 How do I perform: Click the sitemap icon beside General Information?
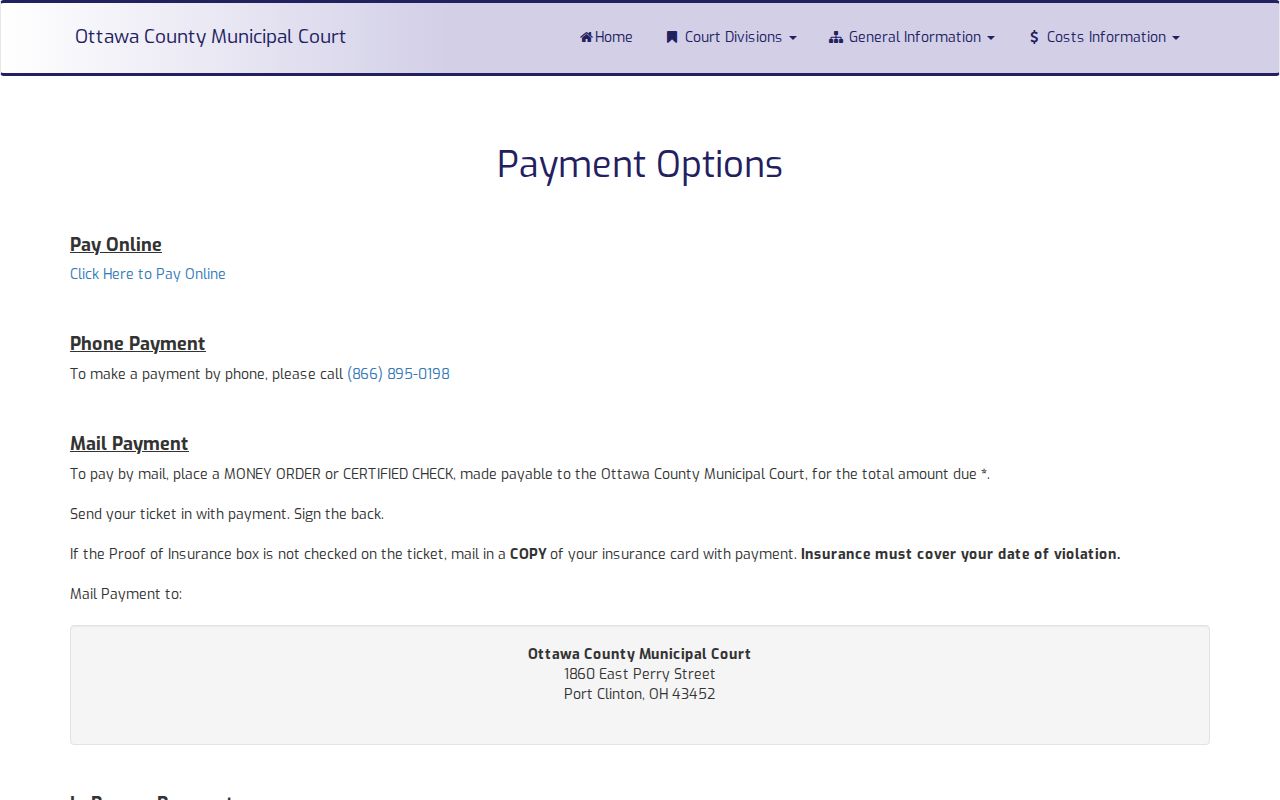point(836,37)
